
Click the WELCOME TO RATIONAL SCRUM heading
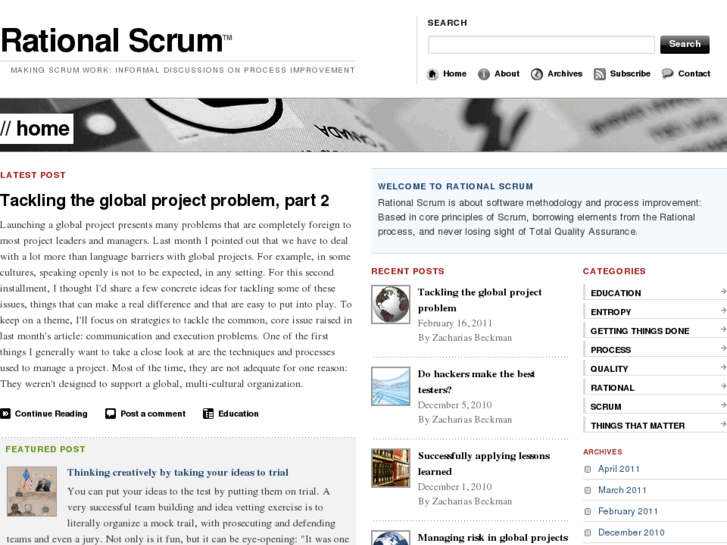[455, 186]
